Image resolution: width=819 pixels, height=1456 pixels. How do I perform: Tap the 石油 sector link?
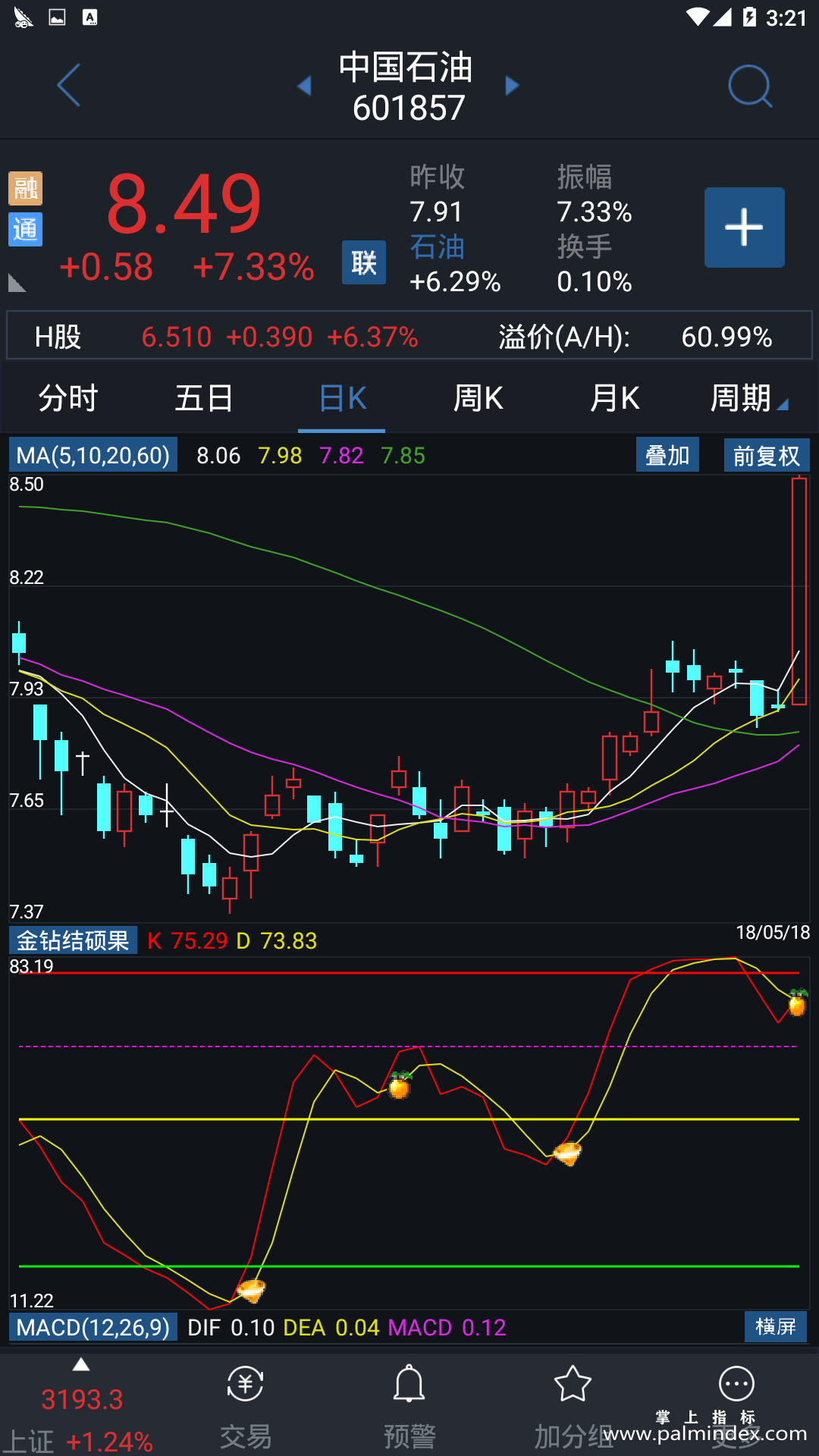pos(437,246)
